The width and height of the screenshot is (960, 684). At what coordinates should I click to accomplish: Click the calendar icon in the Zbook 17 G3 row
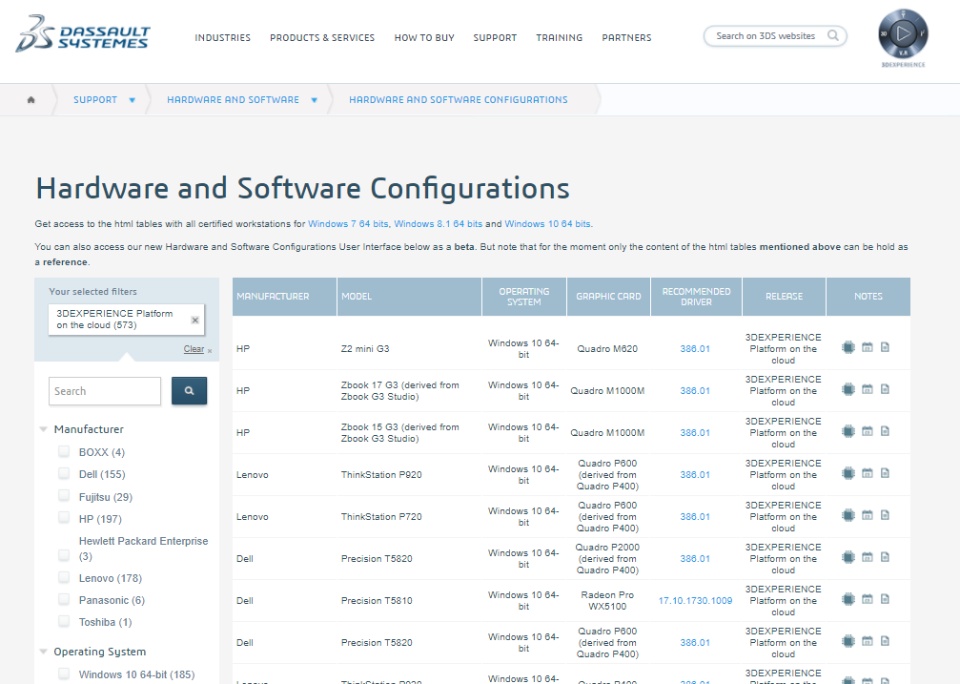tap(867, 389)
